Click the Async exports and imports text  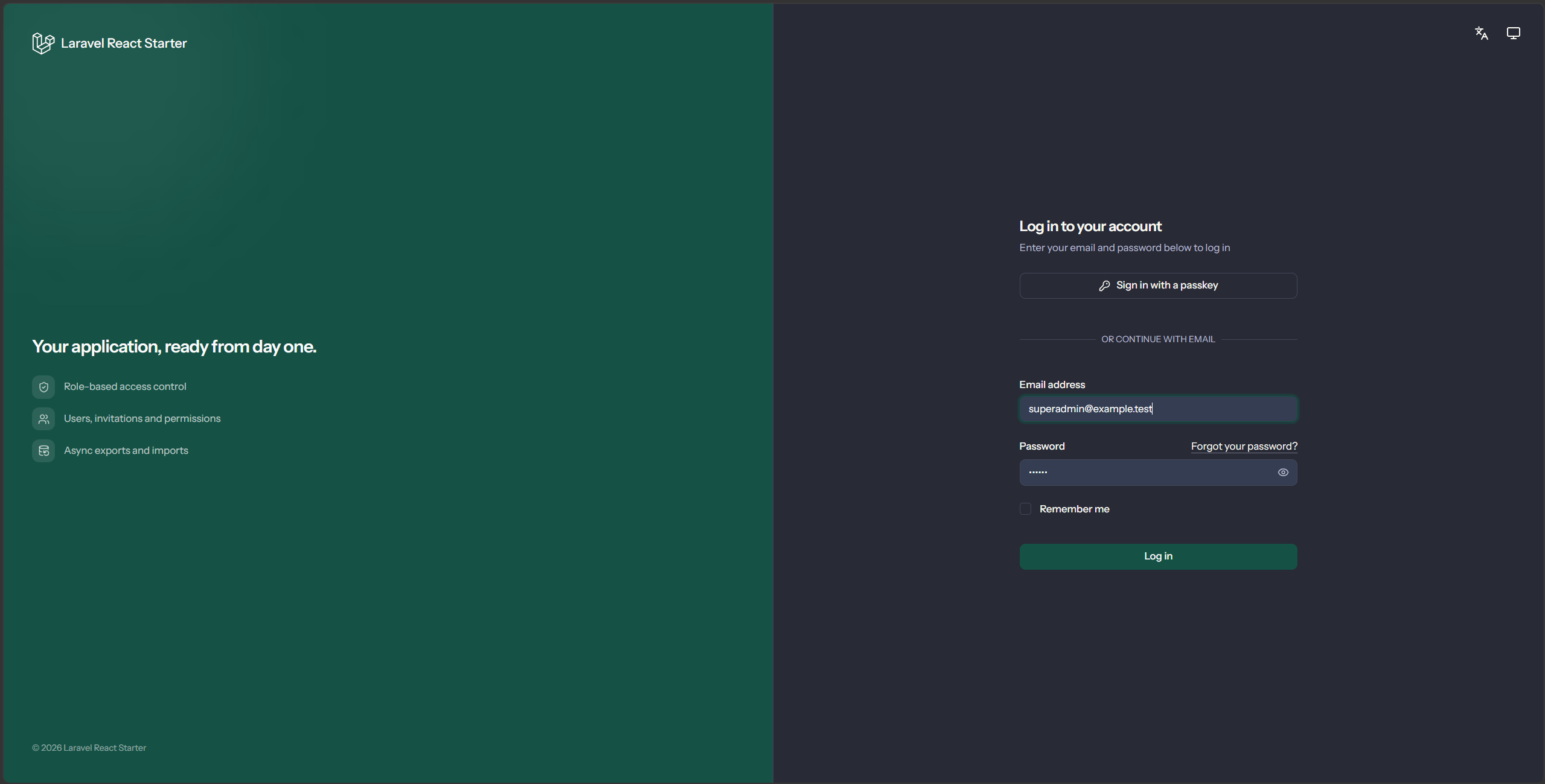(x=126, y=450)
